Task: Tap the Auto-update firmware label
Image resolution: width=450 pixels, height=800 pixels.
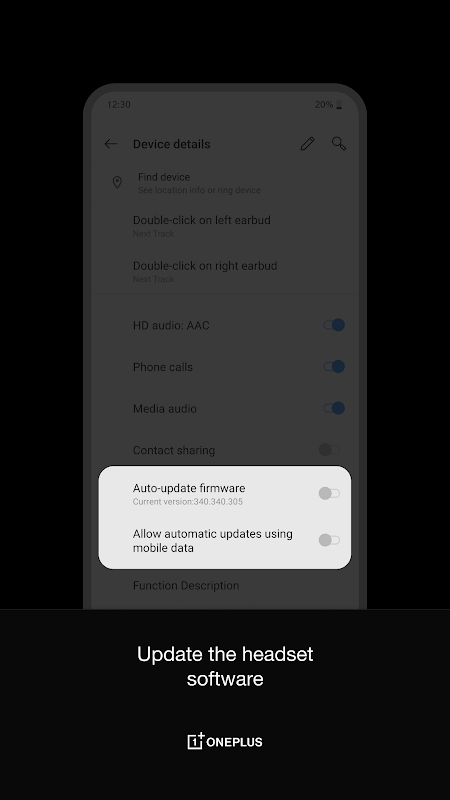Action: (189, 488)
